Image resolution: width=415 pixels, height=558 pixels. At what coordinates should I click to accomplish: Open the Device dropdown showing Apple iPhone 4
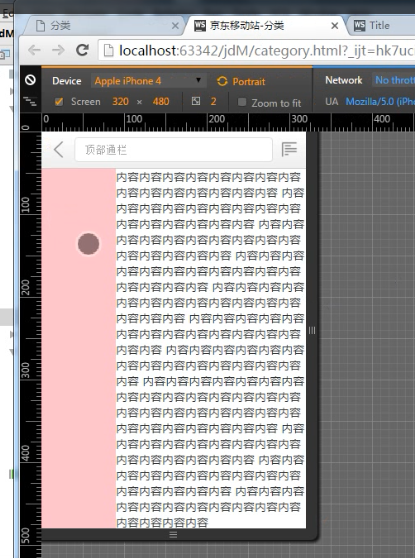coord(148,81)
